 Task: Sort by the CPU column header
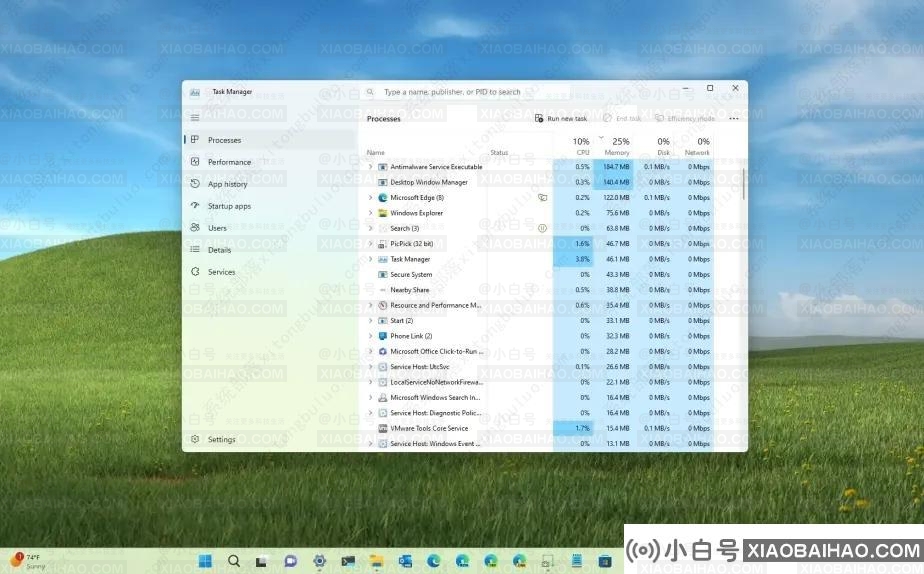pos(580,146)
